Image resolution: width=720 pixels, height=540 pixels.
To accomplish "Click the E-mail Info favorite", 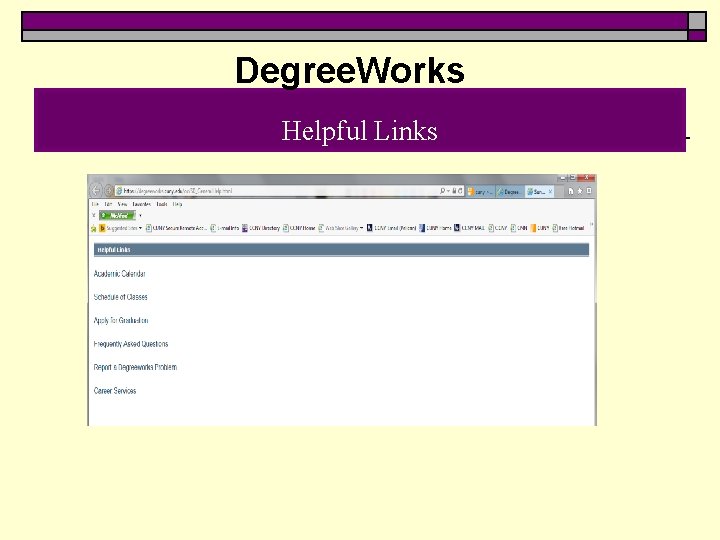I will (x=225, y=228).
